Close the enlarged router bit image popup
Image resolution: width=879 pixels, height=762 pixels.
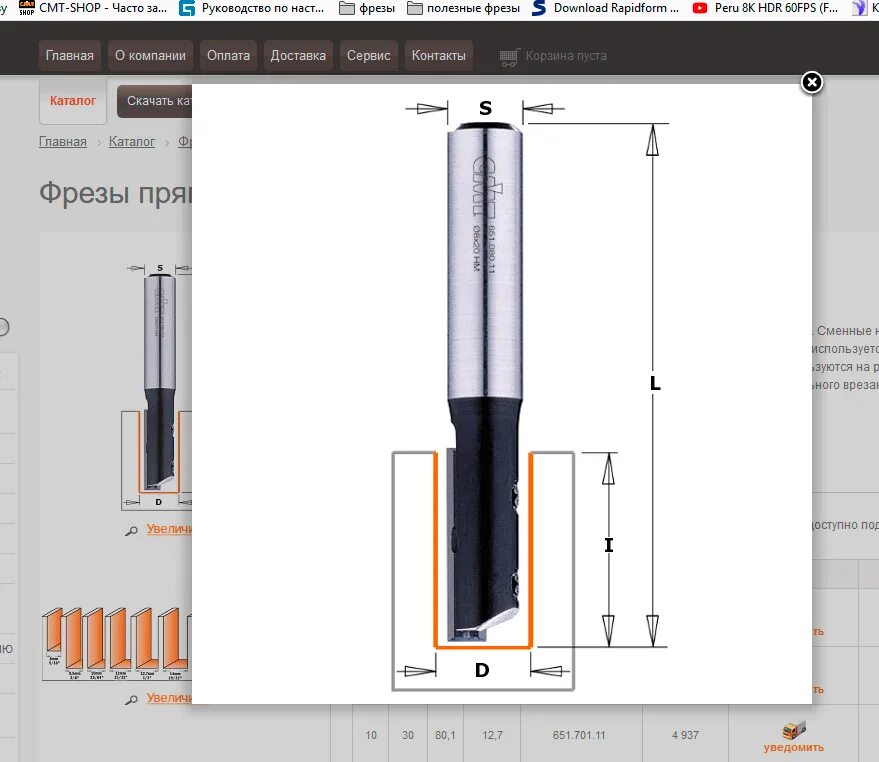coord(811,82)
